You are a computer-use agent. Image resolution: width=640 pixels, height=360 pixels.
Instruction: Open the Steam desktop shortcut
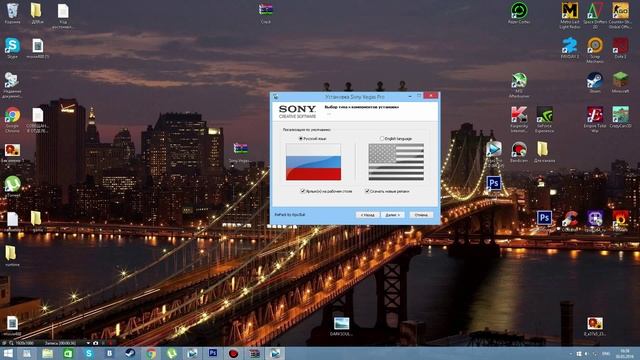595,83
